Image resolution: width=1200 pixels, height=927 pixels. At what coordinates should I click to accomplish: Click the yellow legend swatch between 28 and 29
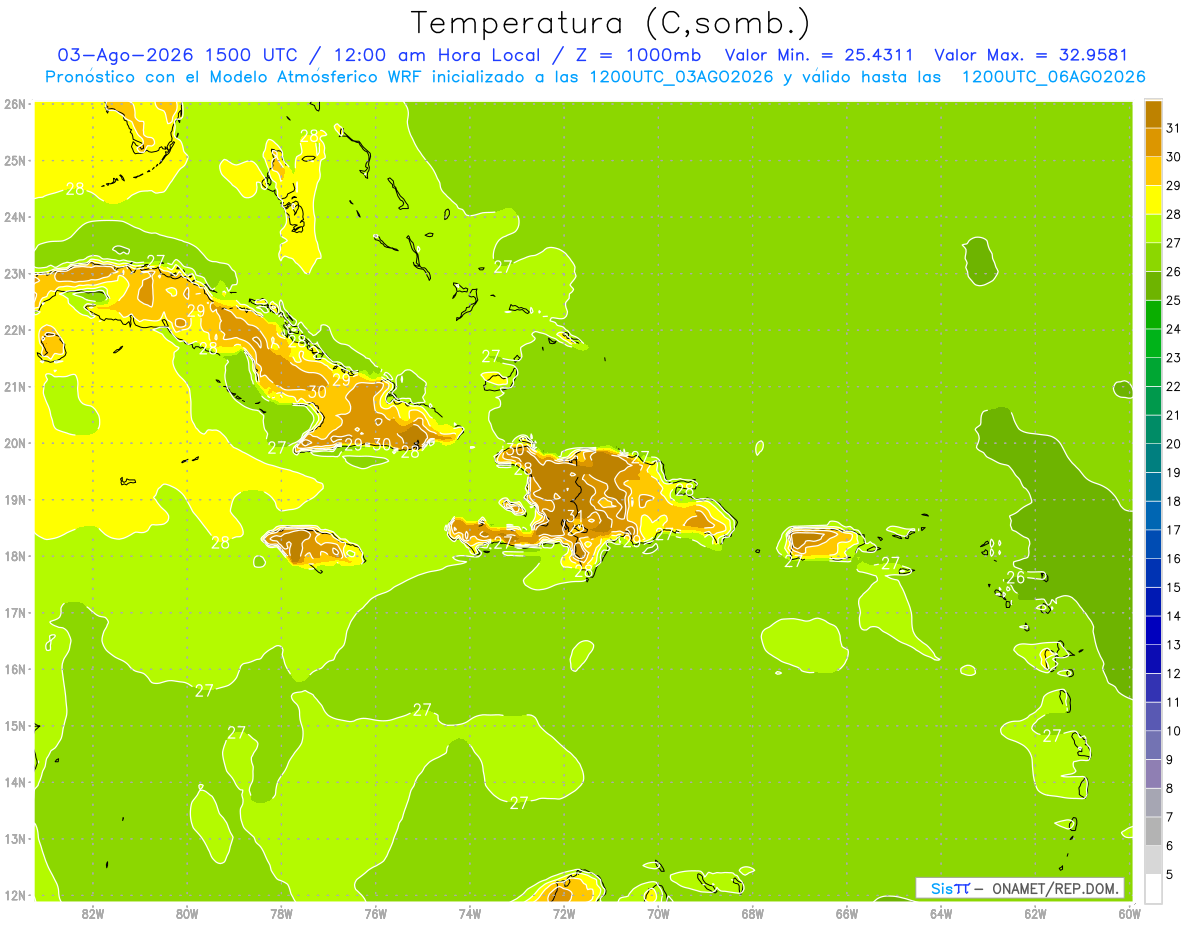1154,200
